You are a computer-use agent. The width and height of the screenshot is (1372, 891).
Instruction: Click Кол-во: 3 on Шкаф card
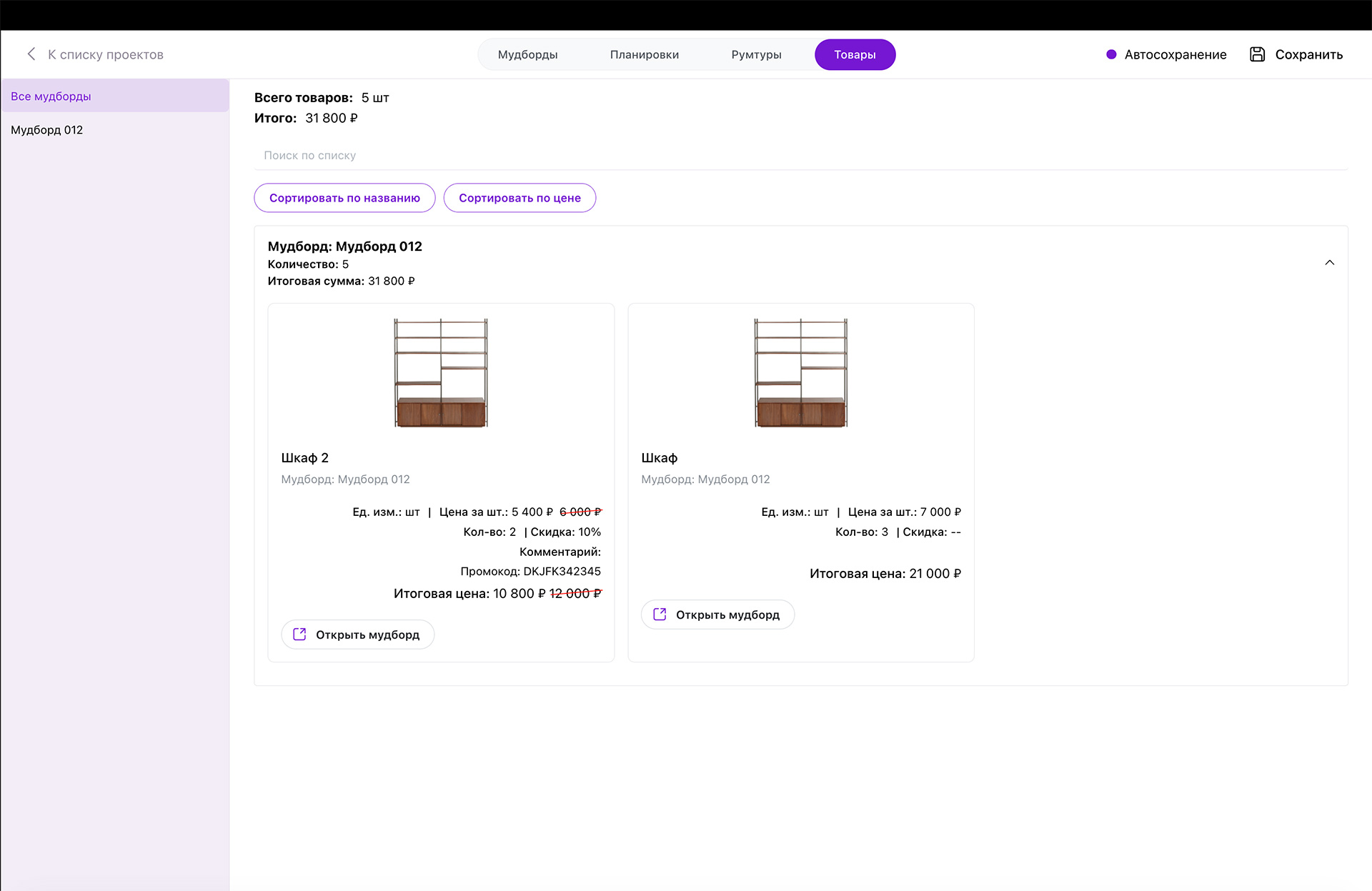[x=862, y=532]
